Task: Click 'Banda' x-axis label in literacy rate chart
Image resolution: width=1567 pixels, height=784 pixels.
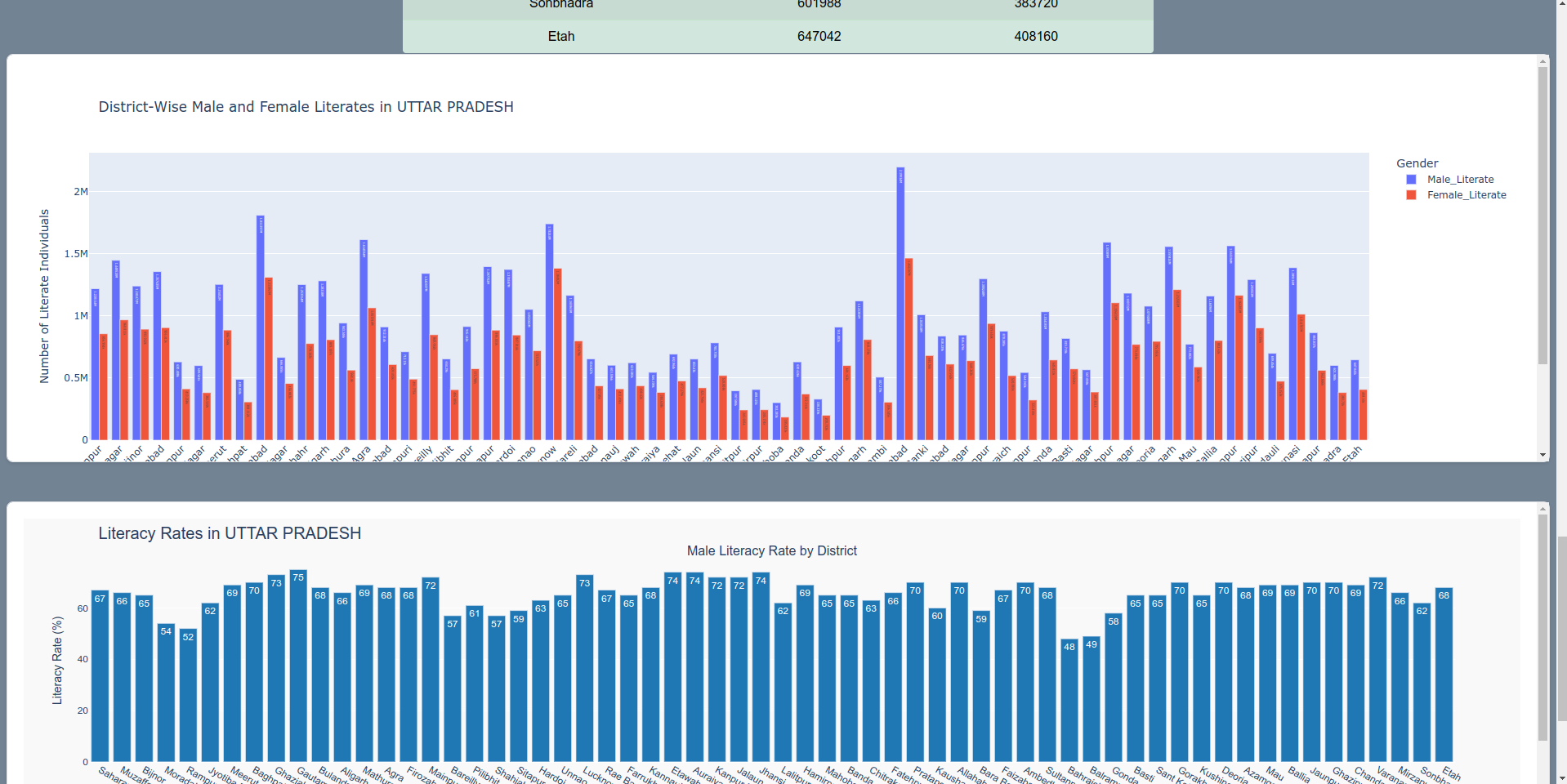Action: 859,774
